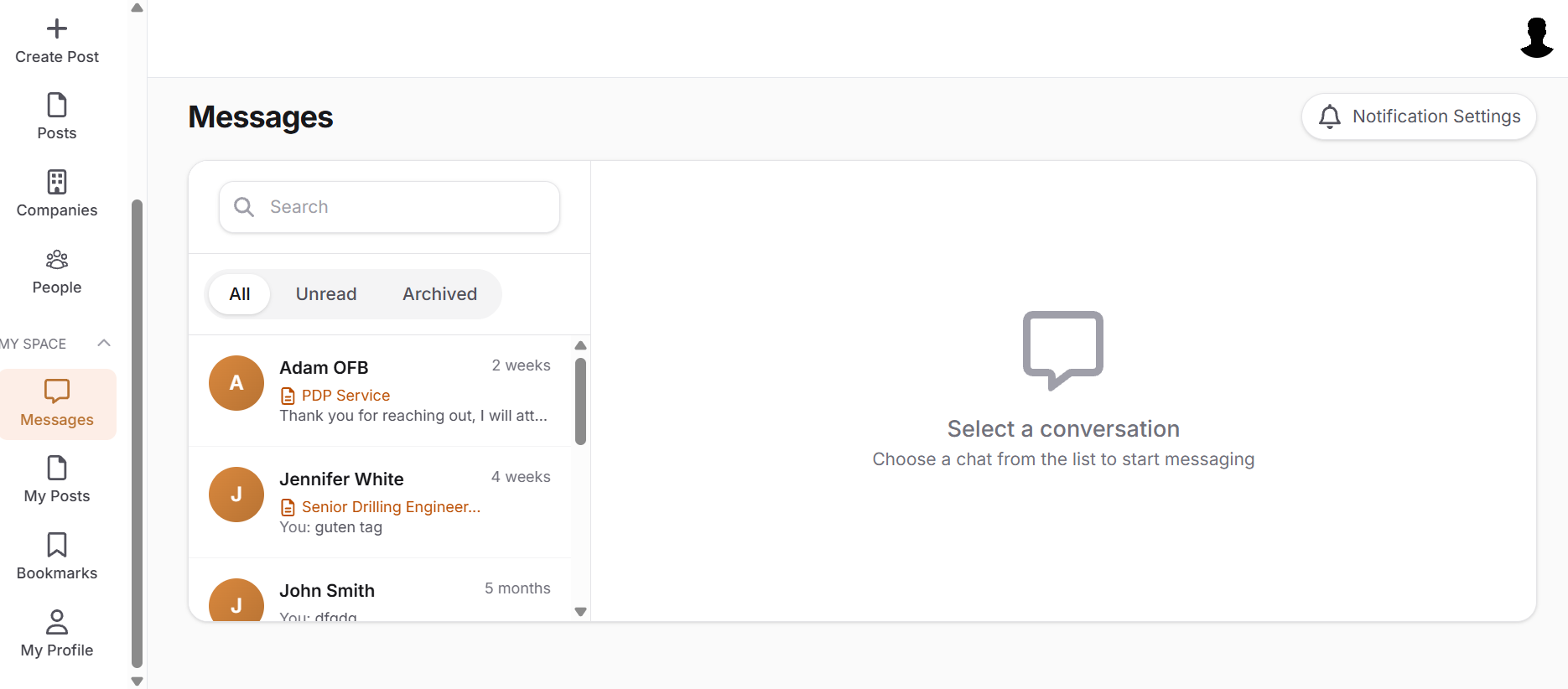Open the Companies building icon

pyautogui.click(x=57, y=182)
